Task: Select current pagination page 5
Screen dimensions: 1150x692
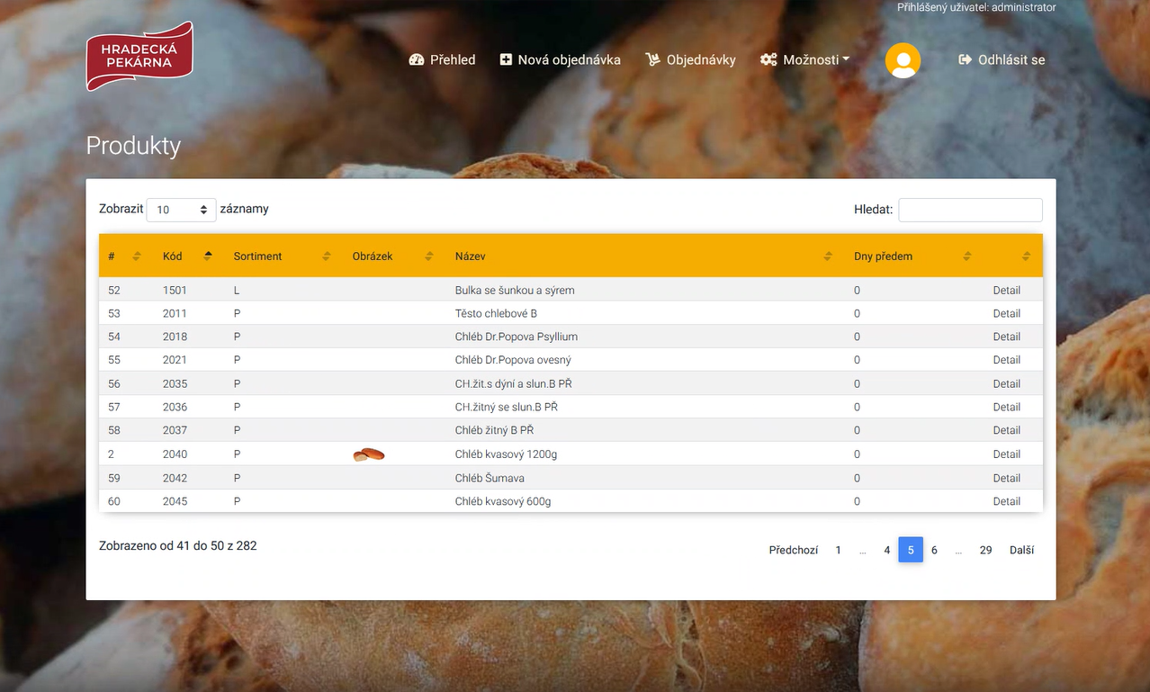Action: coord(910,550)
